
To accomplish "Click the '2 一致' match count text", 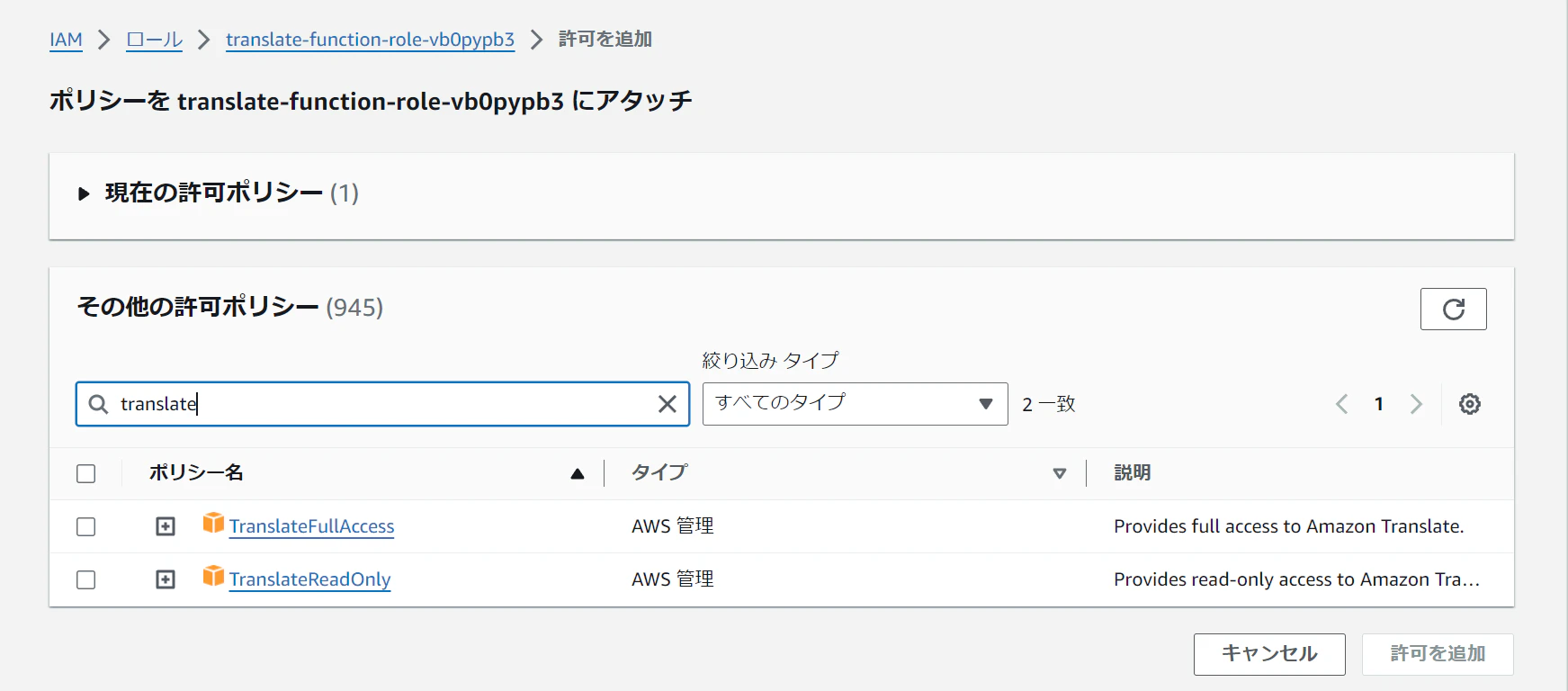I will click(1049, 404).
